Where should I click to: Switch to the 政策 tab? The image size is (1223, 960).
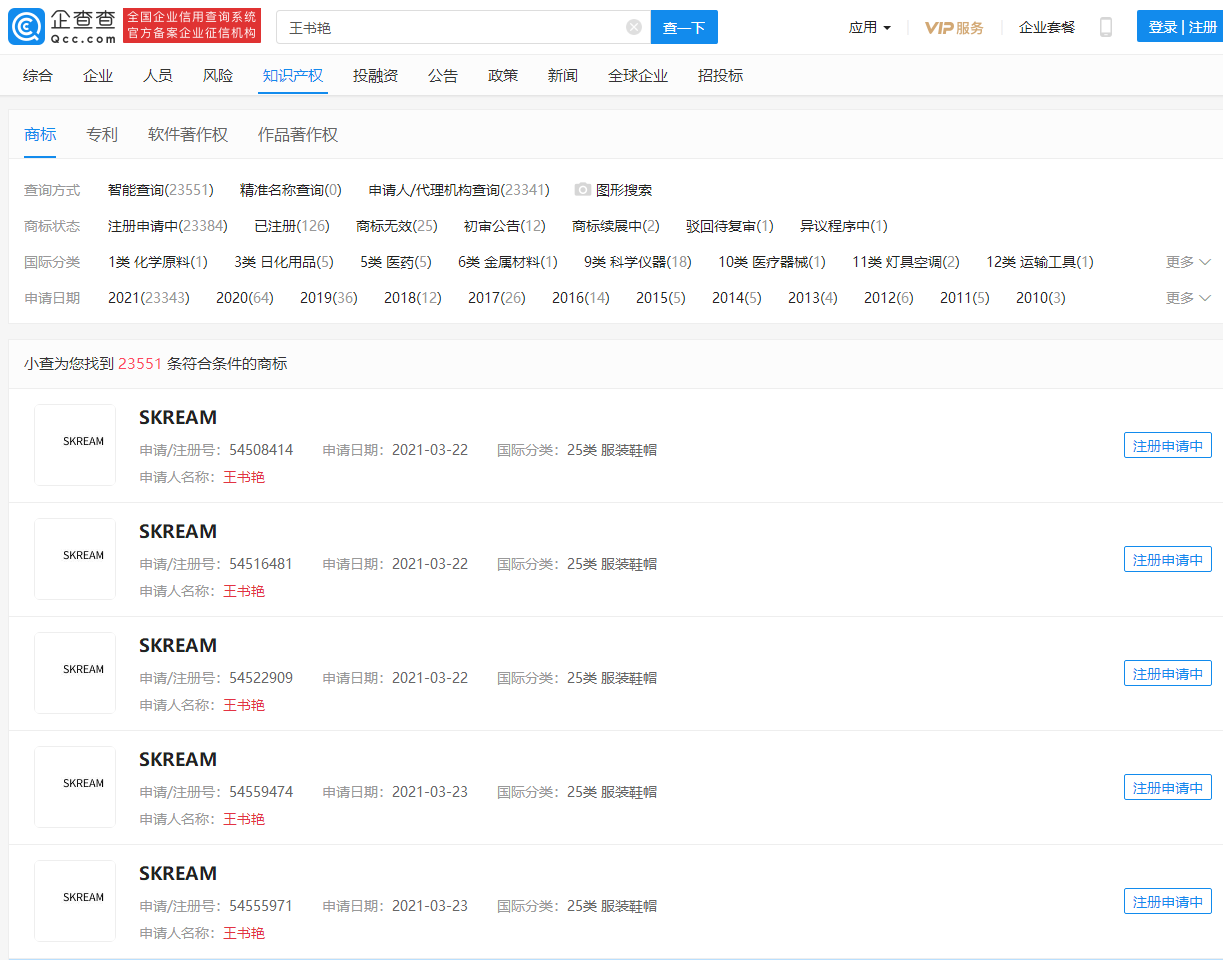point(503,76)
